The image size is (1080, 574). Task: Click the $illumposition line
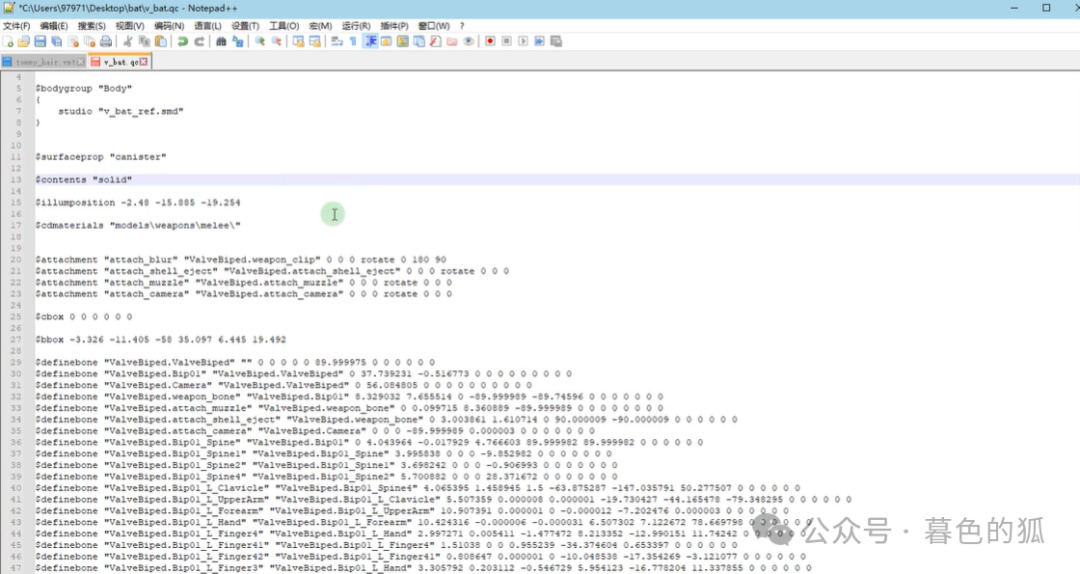138,203
